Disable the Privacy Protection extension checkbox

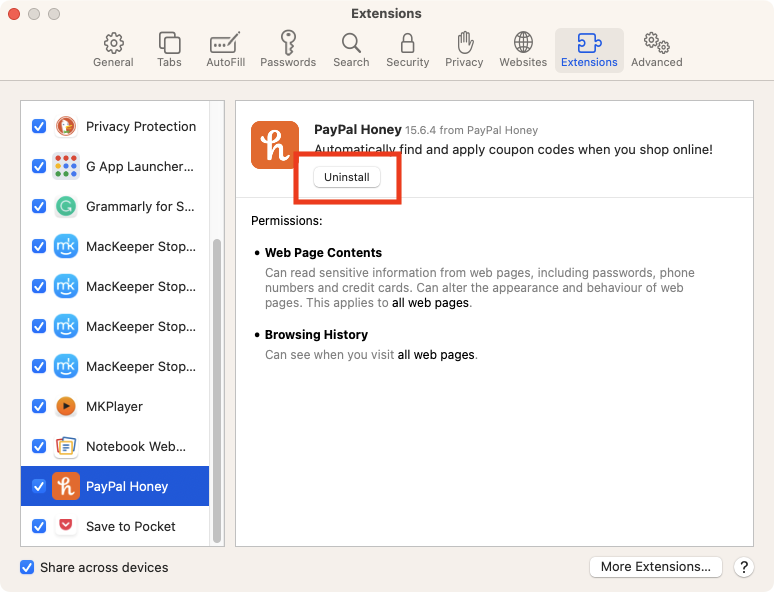pyautogui.click(x=39, y=126)
